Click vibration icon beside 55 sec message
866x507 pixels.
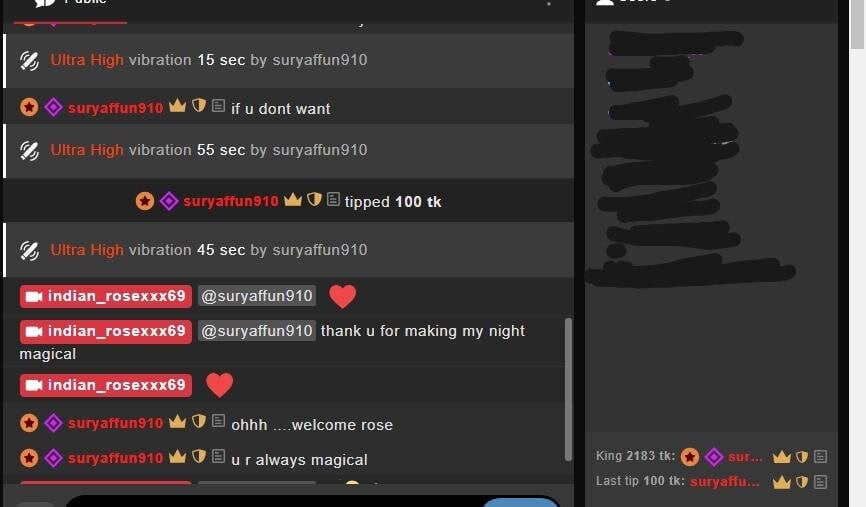tap(29, 151)
